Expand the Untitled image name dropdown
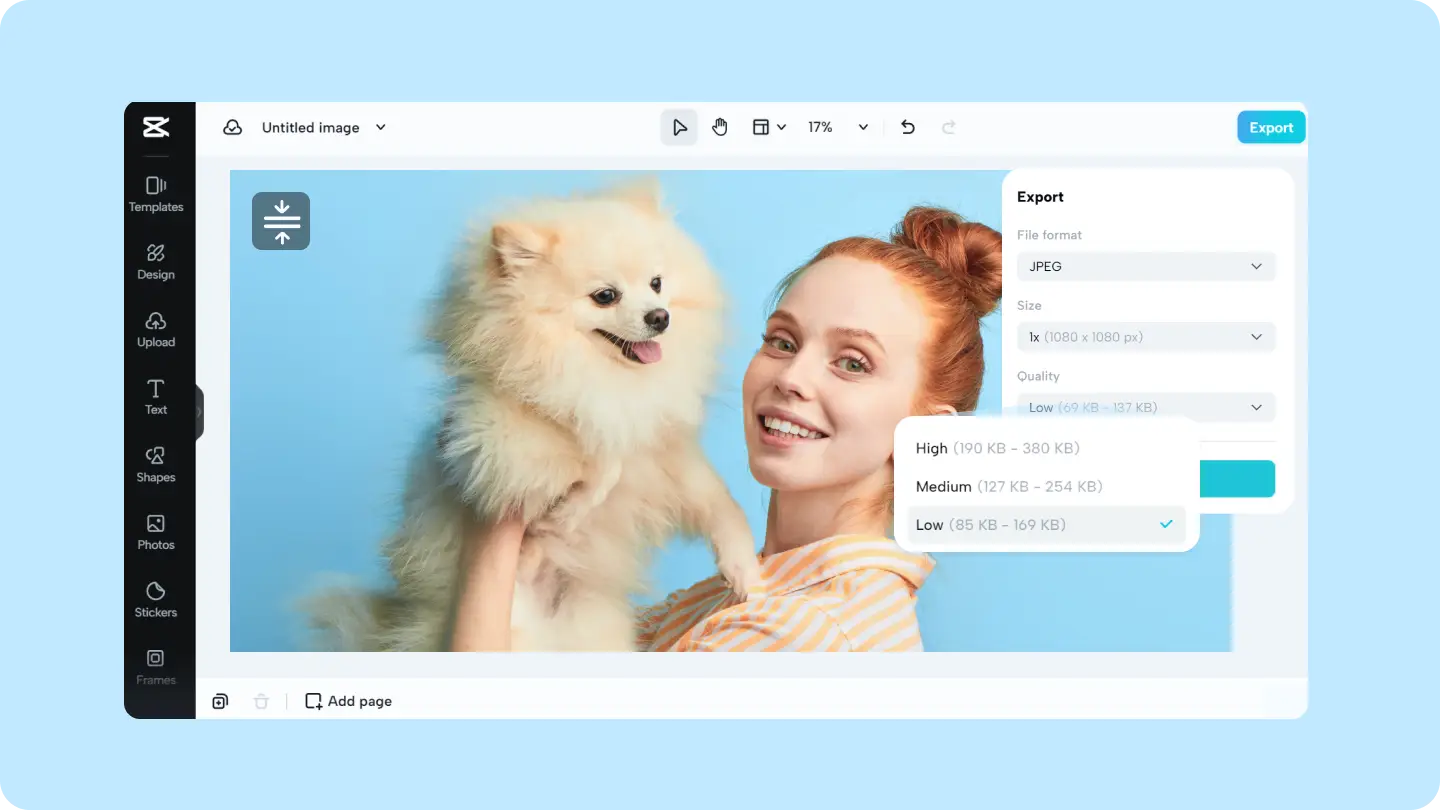This screenshot has width=1440, height=810. (381, 127)
